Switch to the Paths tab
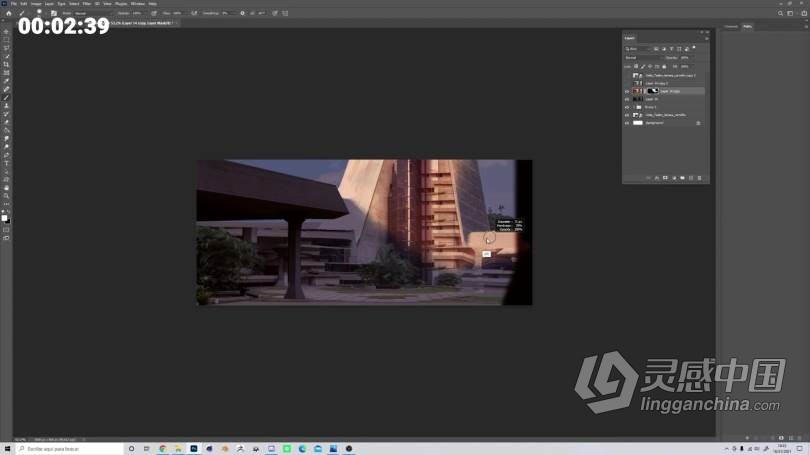The height and width of the screenshot is (455, 810). pos(747,26)
